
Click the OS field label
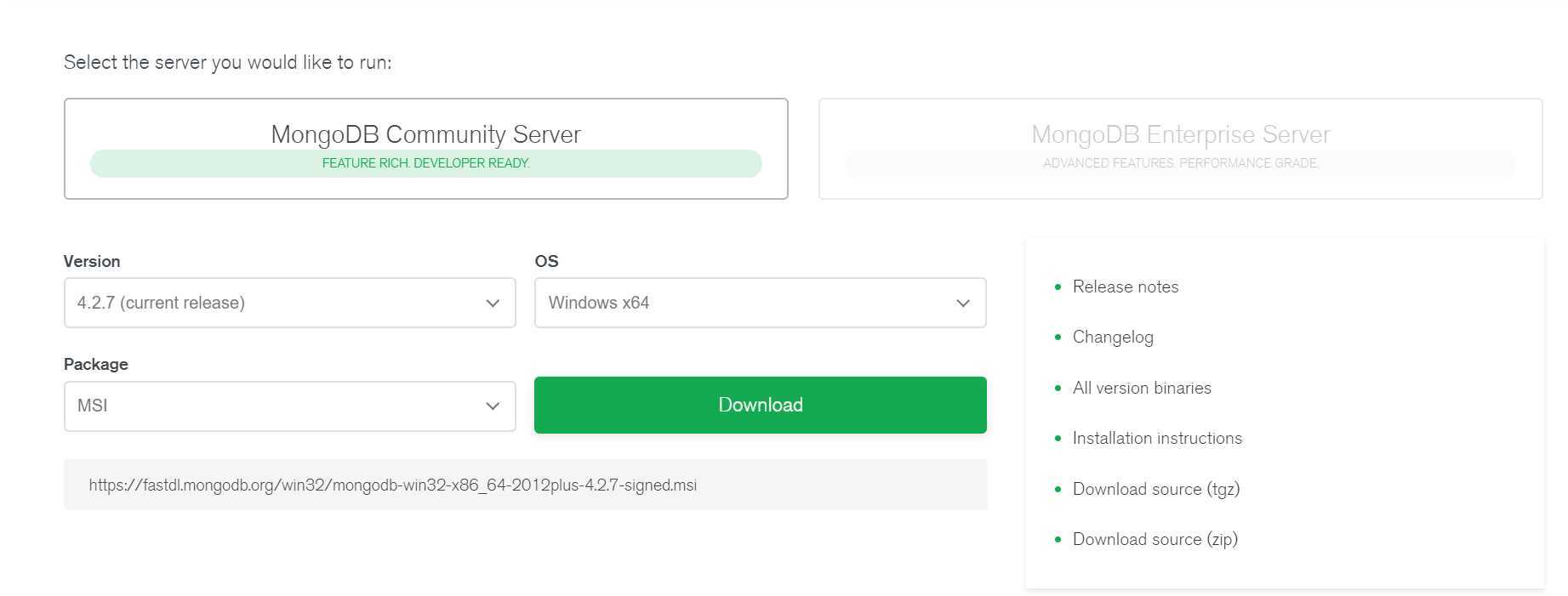546,261
